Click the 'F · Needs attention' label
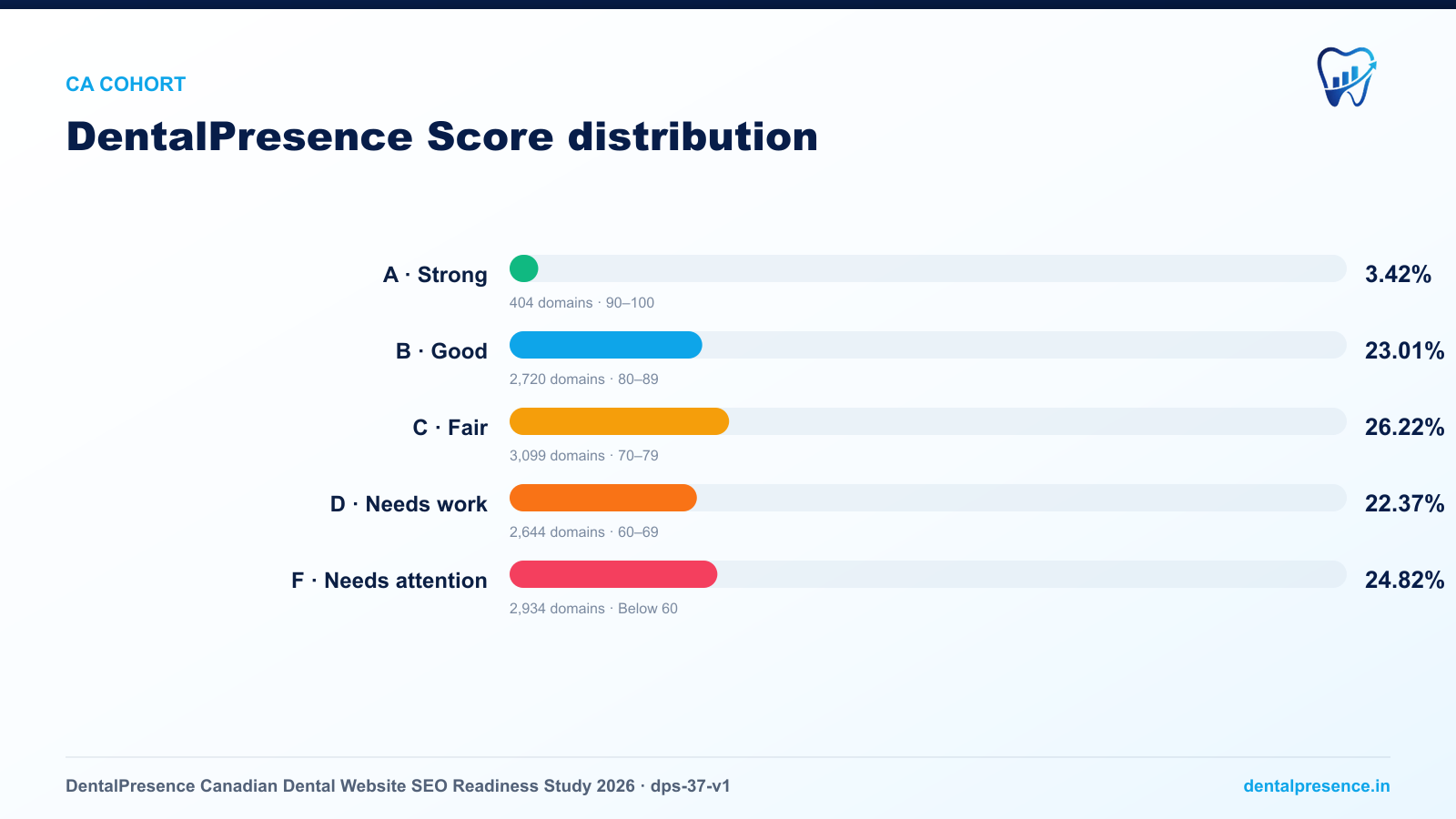Image resolution: width=1456 pixels, height=819 pixels. coord(389,581)
